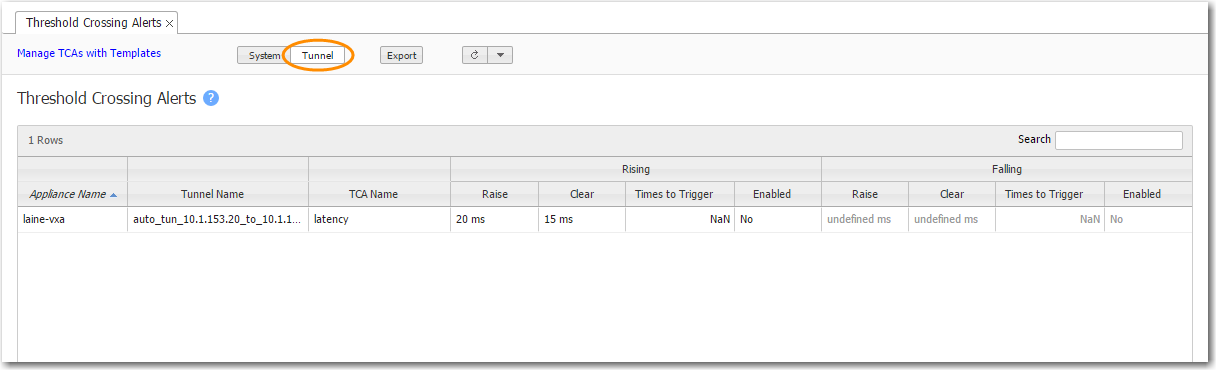Select the Threshold Crossing Alerts tab
Image resolution: width=1216 pixels, height=370 pixels.
[x=93, y=22]
